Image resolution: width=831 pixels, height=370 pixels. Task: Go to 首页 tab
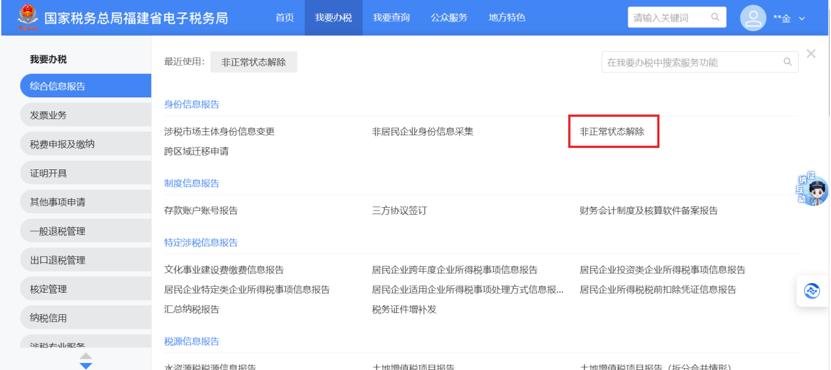pos(285,17)
